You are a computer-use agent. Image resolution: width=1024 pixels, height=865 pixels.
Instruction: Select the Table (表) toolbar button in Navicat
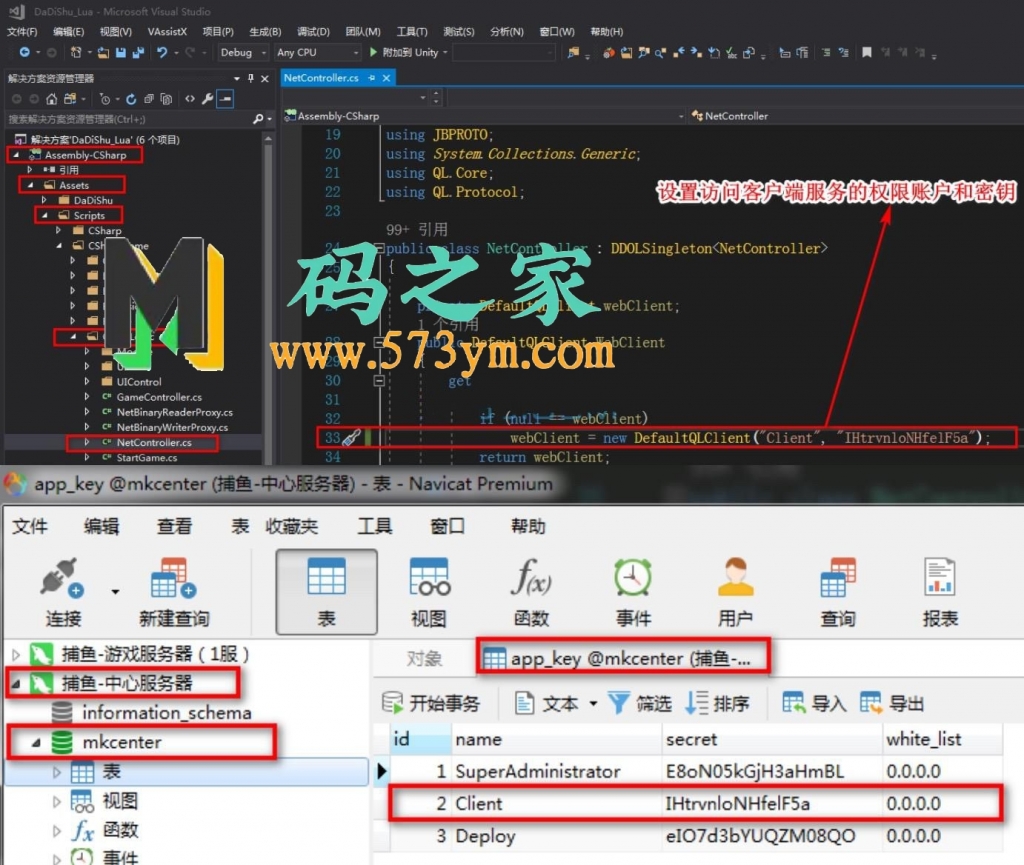[327, 592]
